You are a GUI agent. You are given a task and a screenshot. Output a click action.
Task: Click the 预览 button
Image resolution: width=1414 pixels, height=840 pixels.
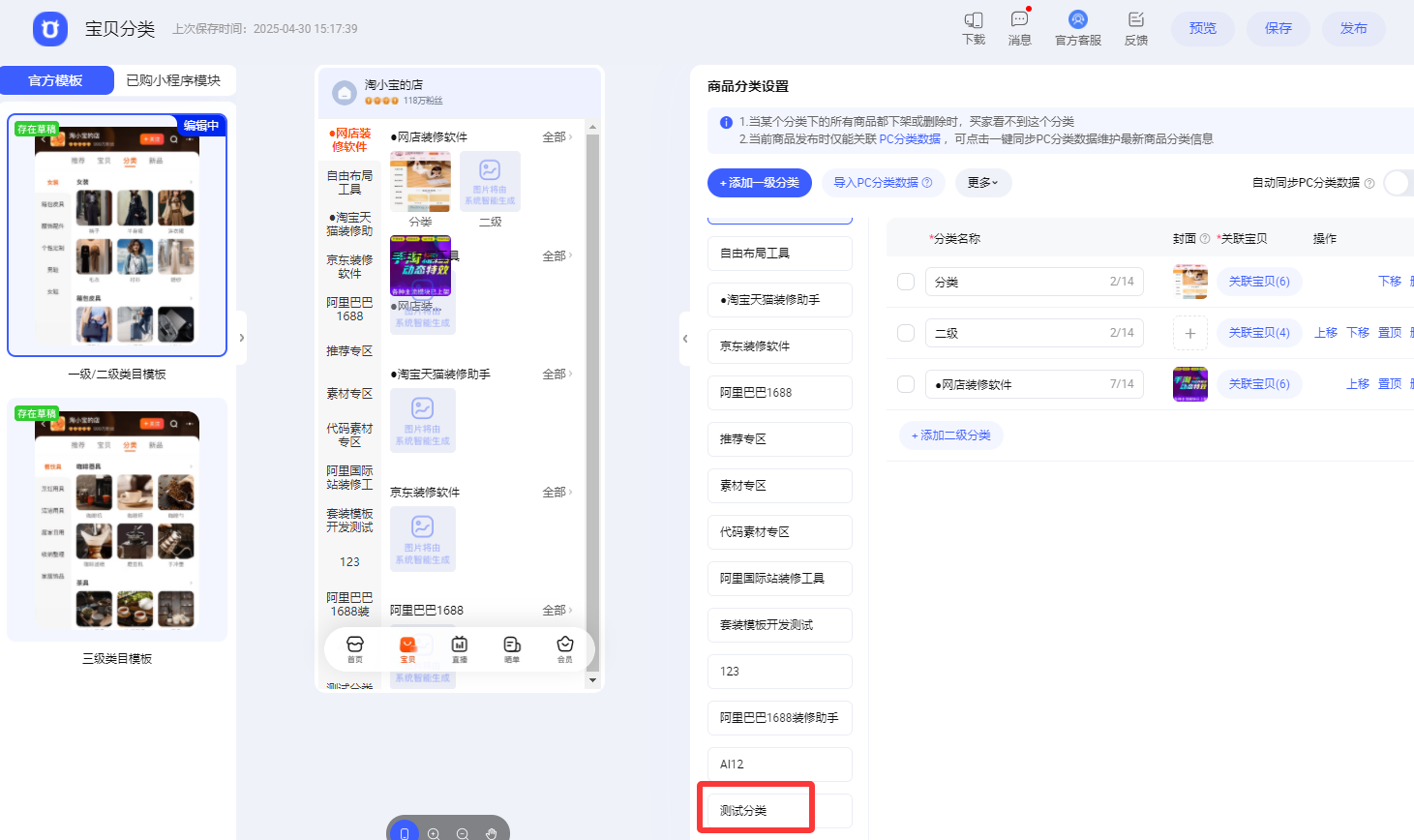1203,29
